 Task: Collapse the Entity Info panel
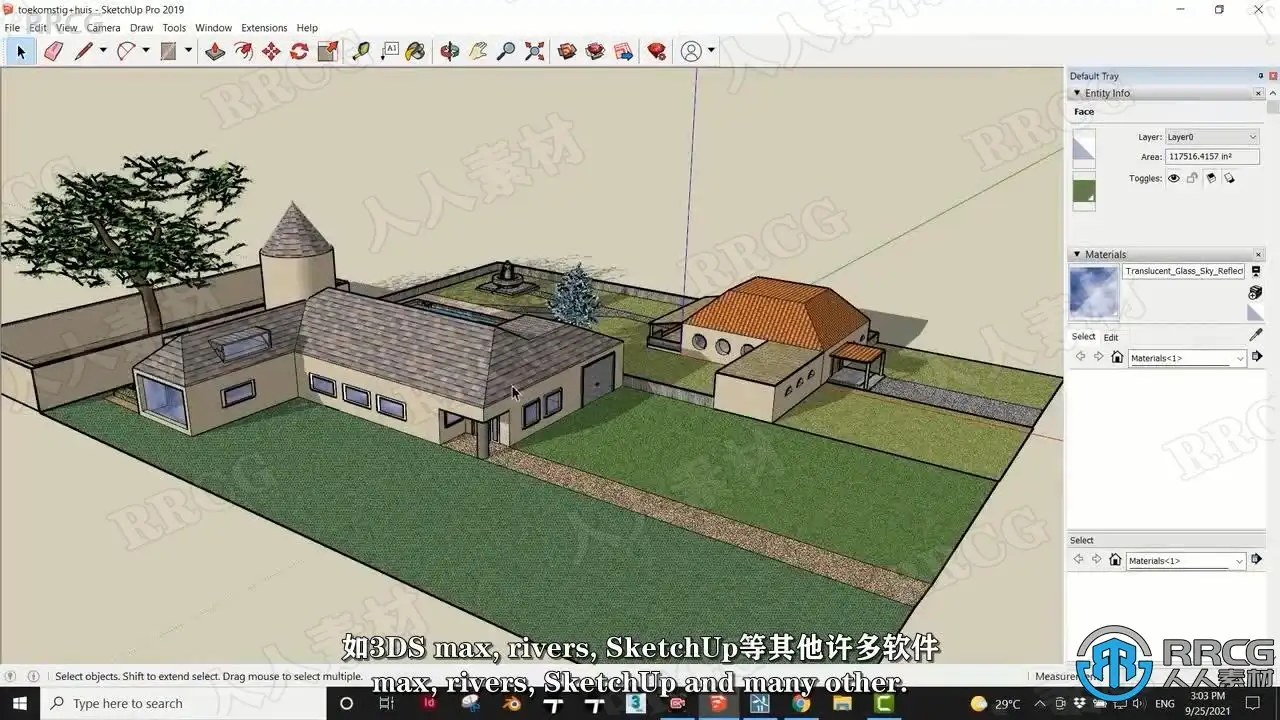pyautogui.click(x=1077, y=93)
